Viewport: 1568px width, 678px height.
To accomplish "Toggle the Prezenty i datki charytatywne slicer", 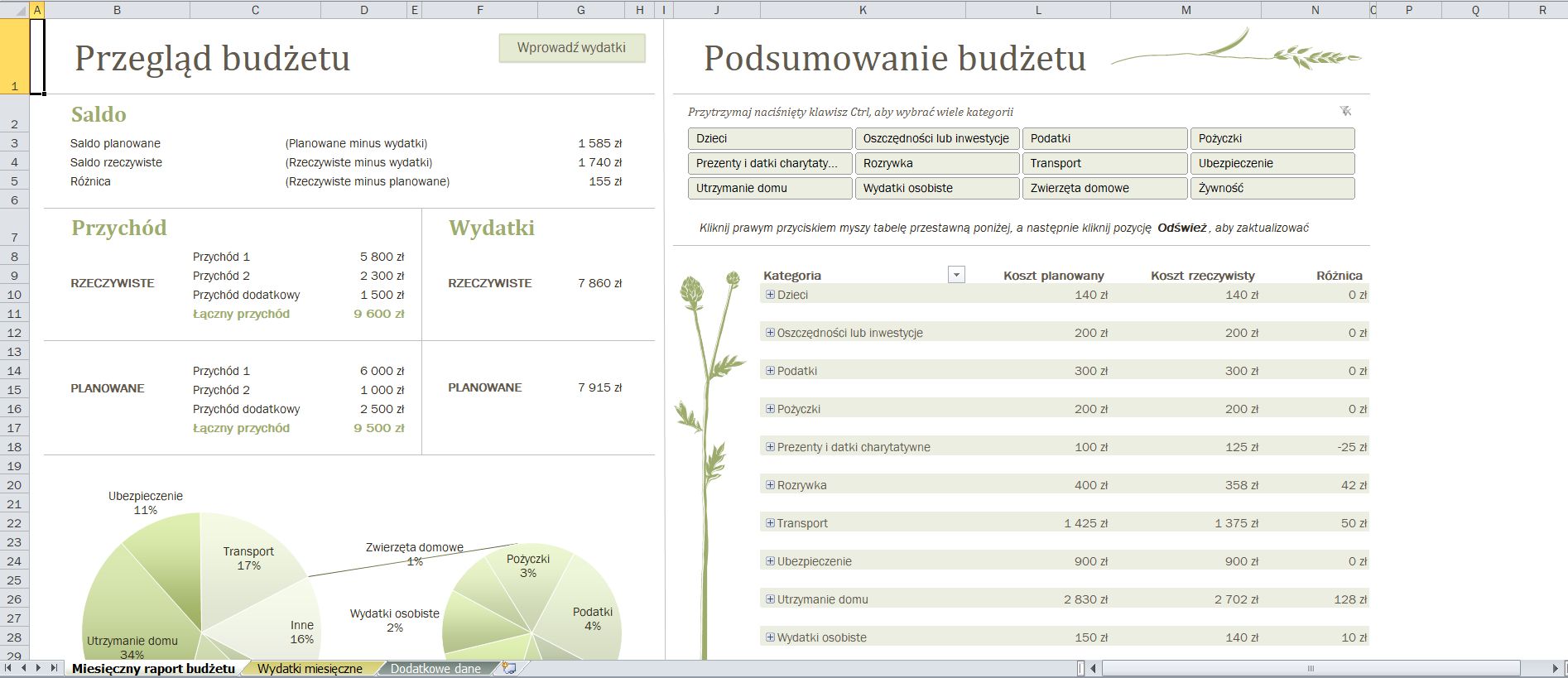I will (x=770, y=163).
